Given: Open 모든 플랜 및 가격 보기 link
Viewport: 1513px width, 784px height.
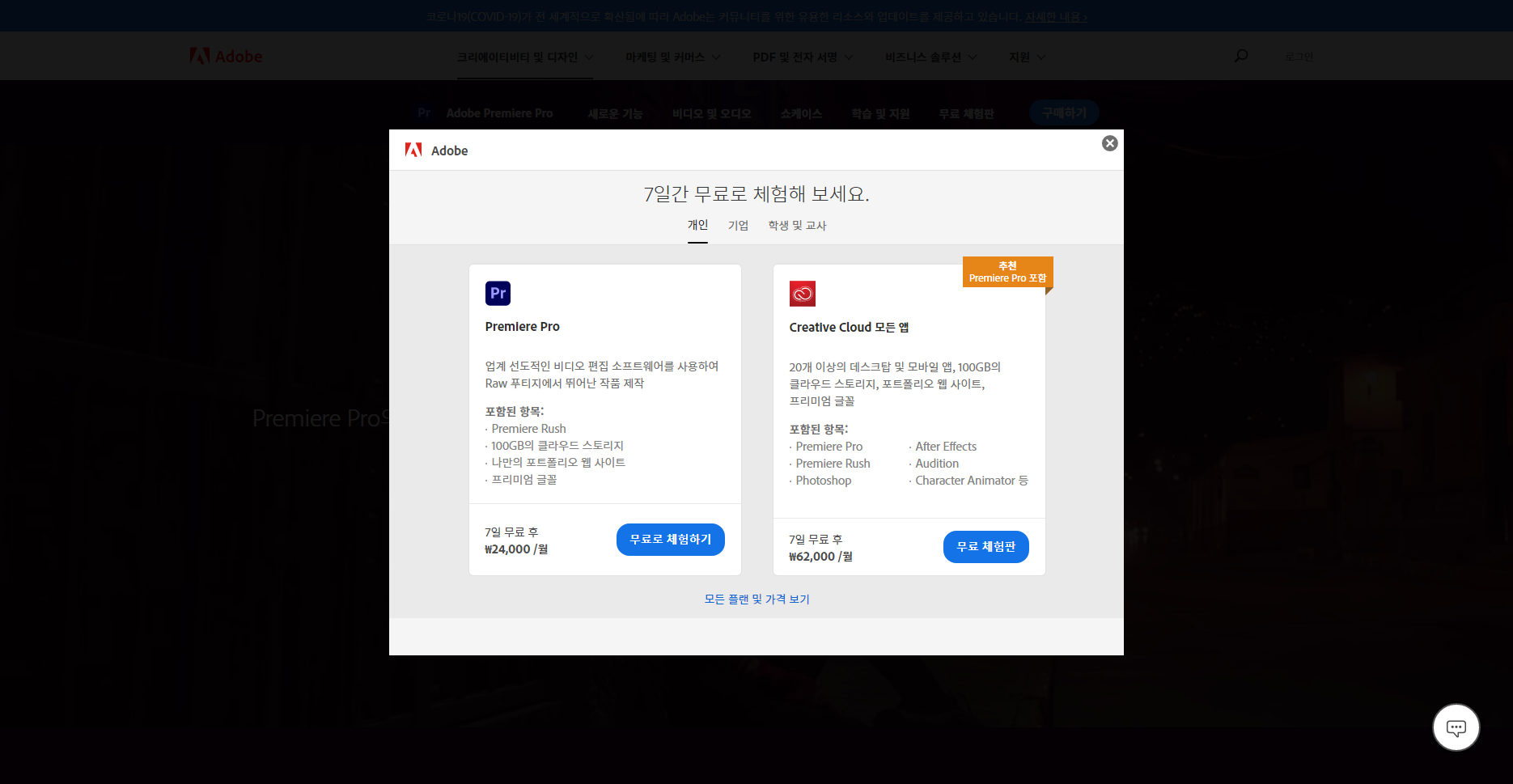Looking at the screenshot, I should tap(756, 600).
